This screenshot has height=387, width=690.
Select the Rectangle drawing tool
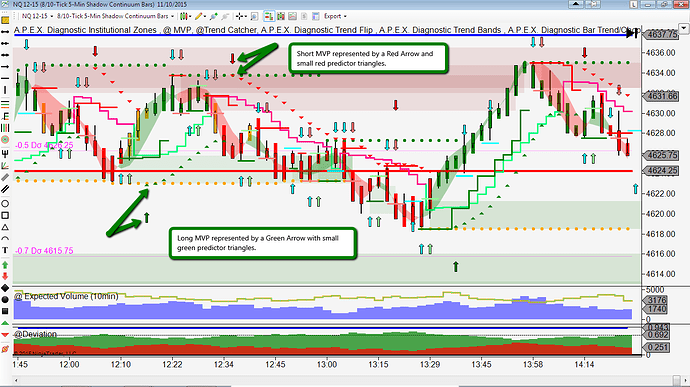pyautogui.click(x=5, y=215)
